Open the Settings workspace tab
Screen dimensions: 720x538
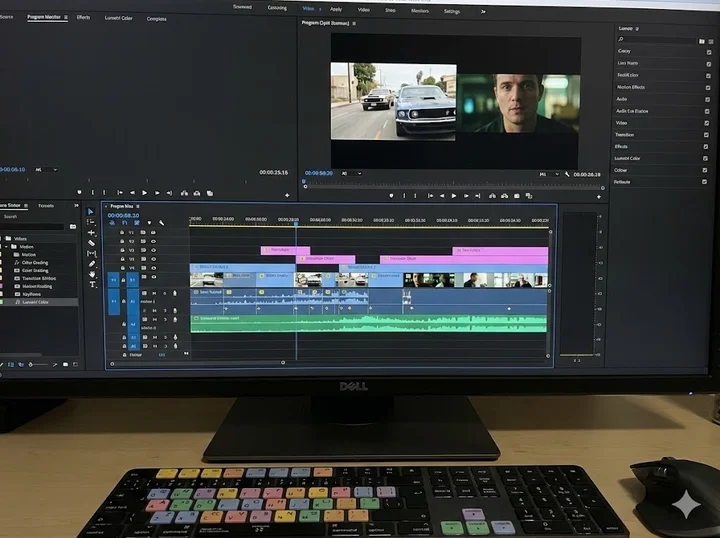click(452, 11)
